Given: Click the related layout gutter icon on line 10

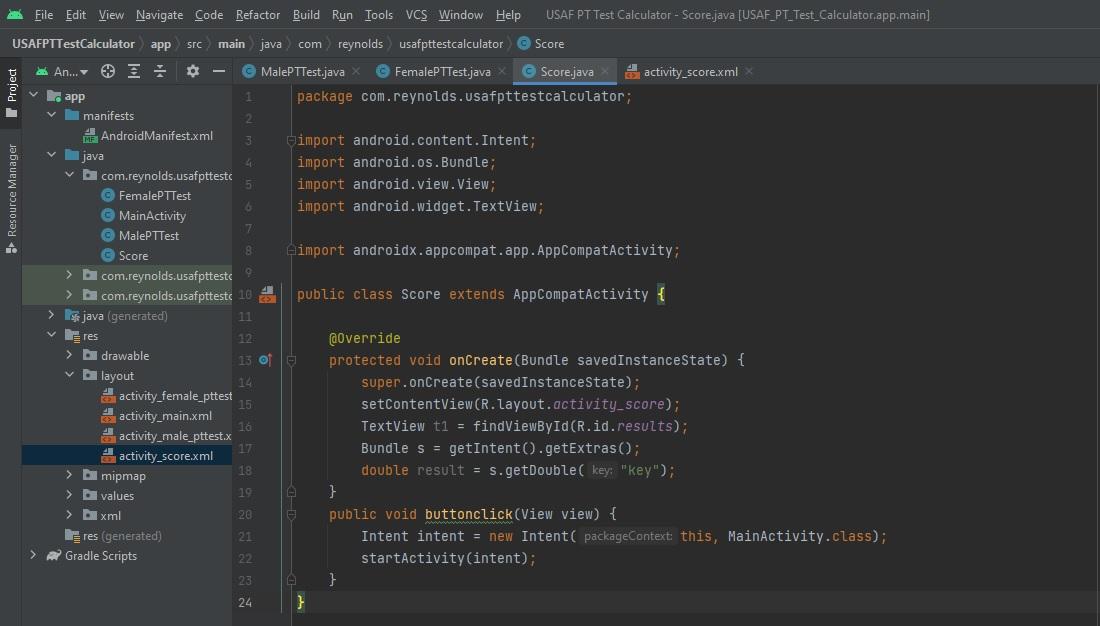Looking at the screenshot, I should click(266, 294).
